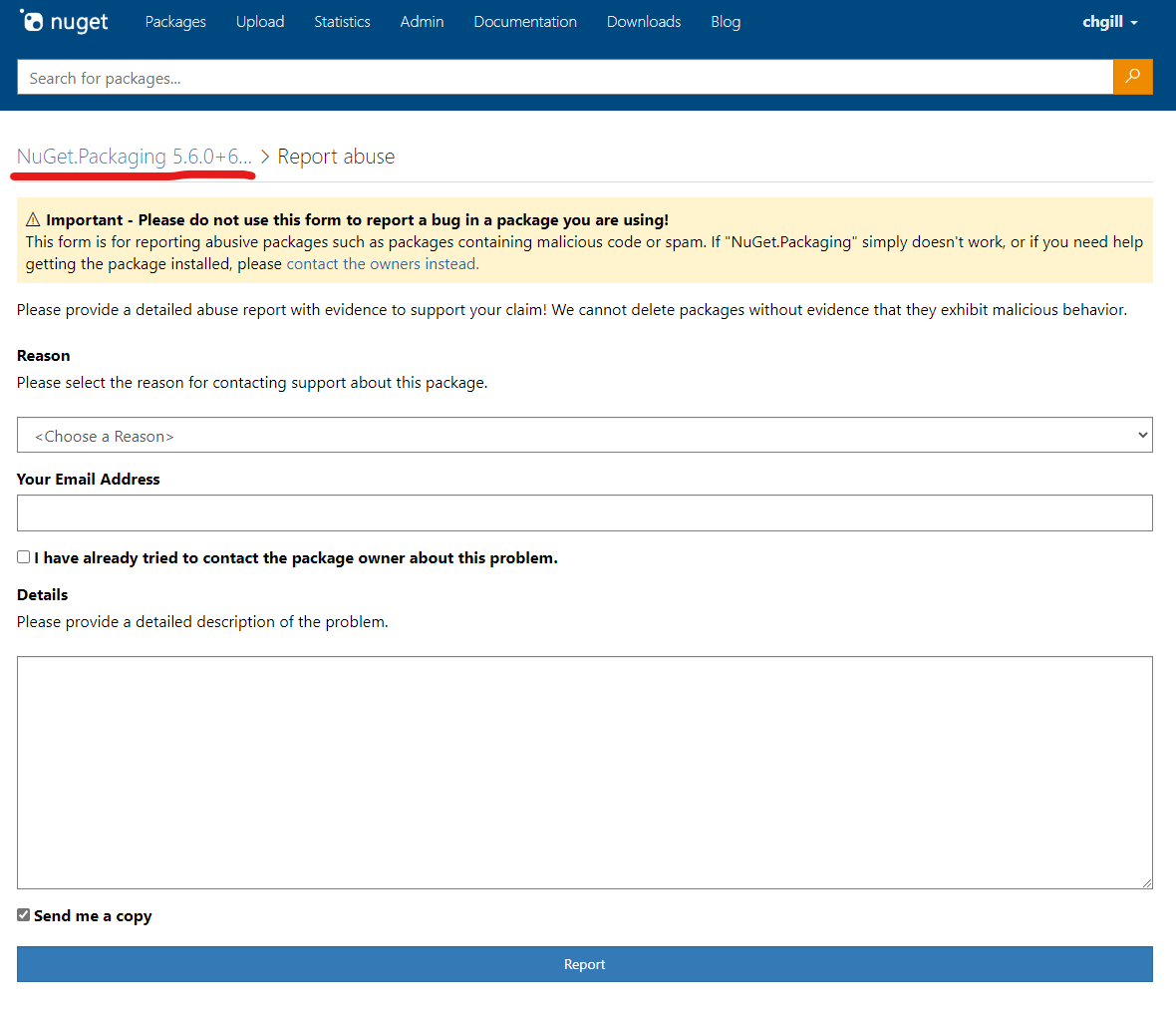Check already tried to contact owner box
Screen dimensions: 1176x1009
pos(23,556)
